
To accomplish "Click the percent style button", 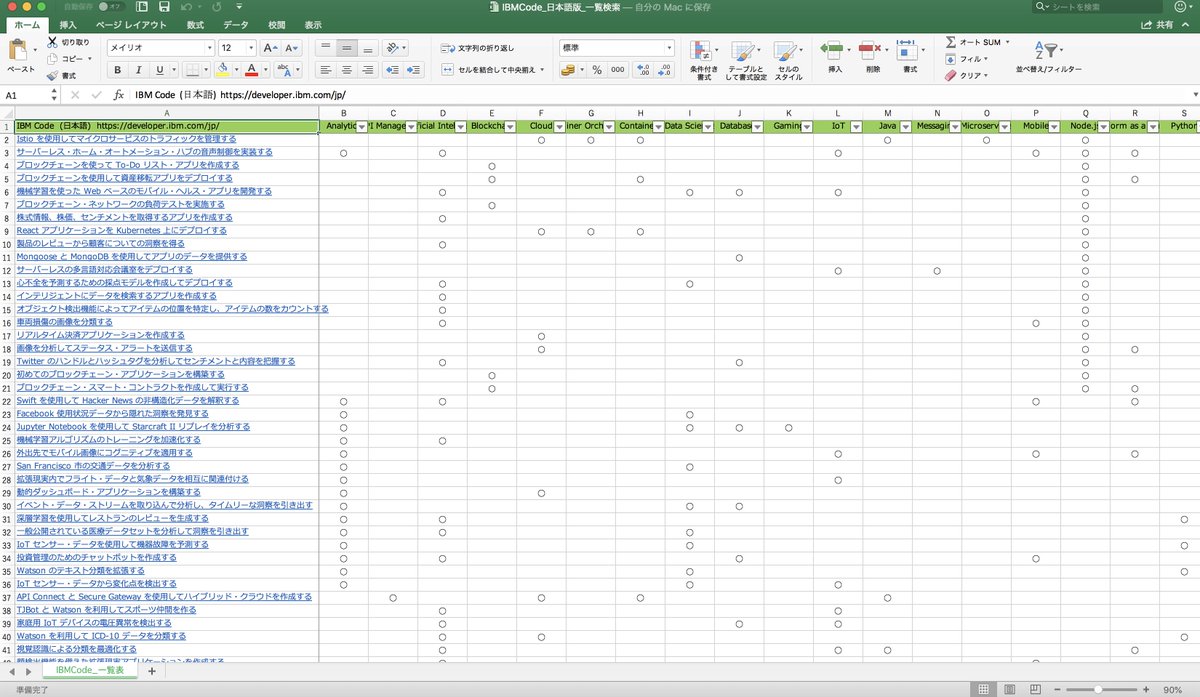I will [x=597, y=70].
